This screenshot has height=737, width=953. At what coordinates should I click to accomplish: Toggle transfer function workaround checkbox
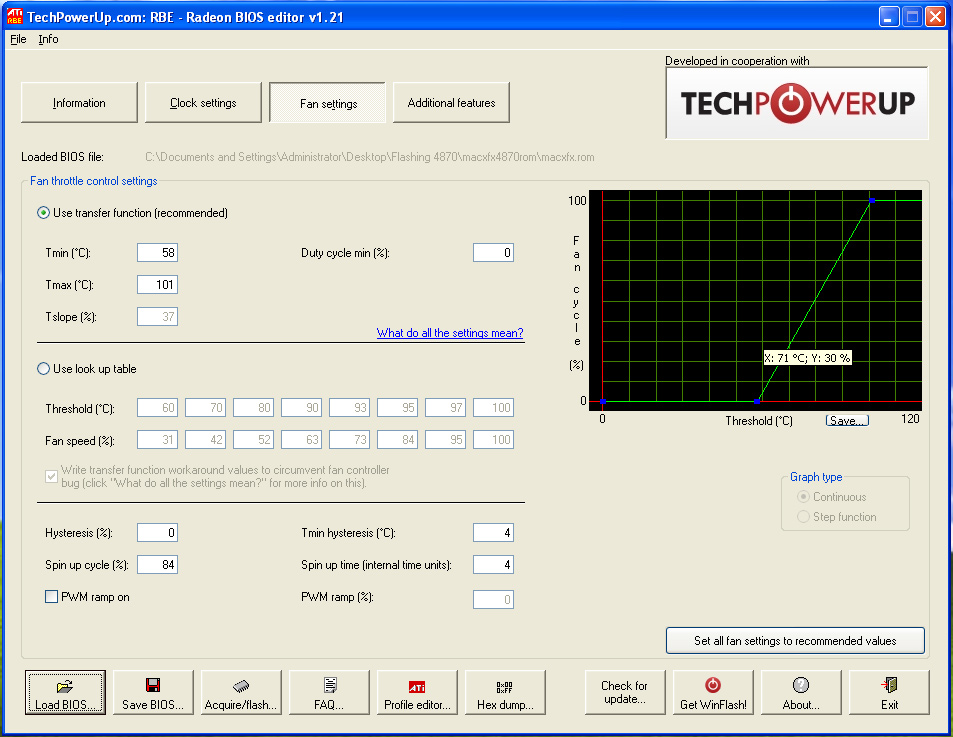coord(52,476)
